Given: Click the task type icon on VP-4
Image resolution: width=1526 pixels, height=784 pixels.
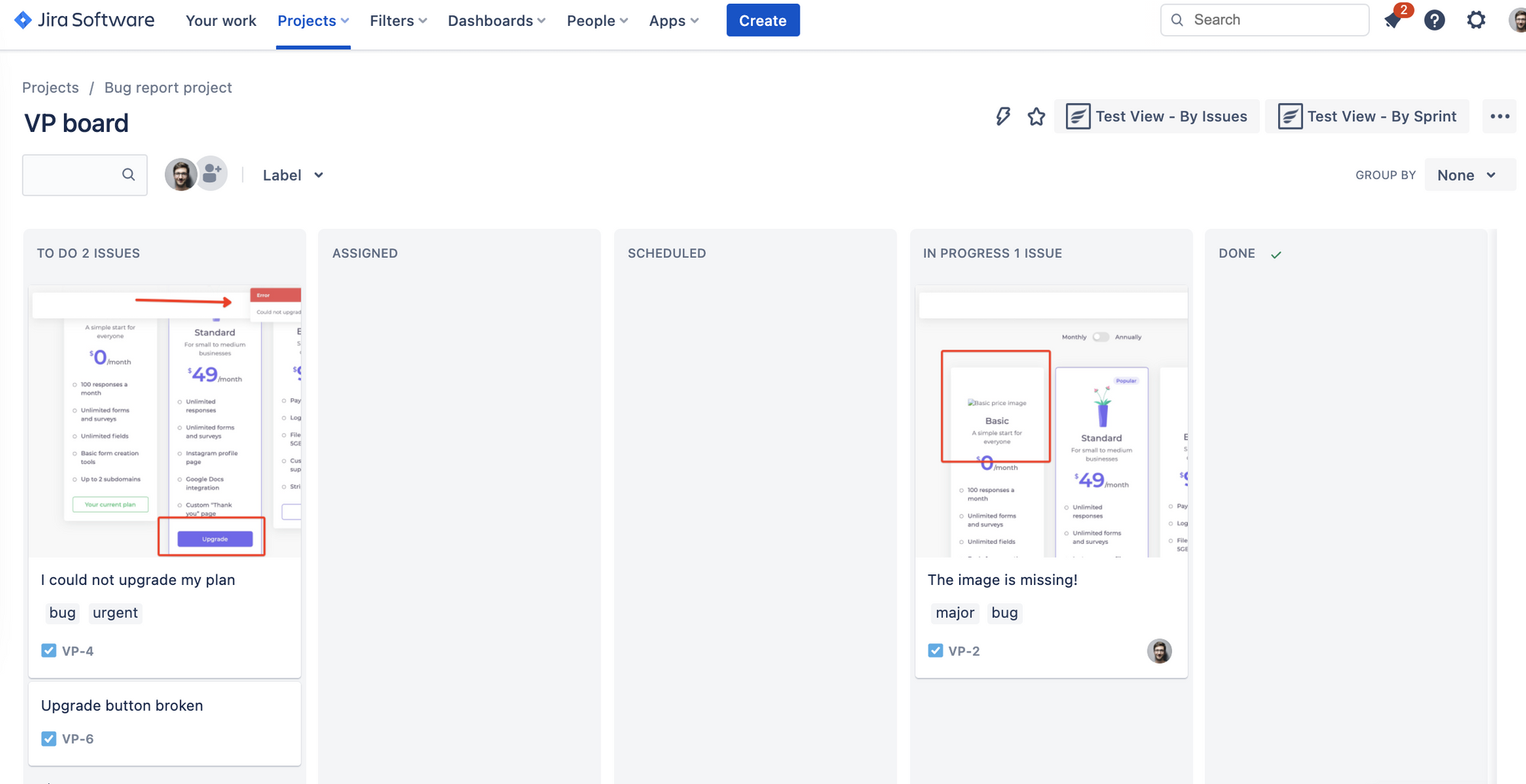Looking at the screenshot, I should point(49,651).
